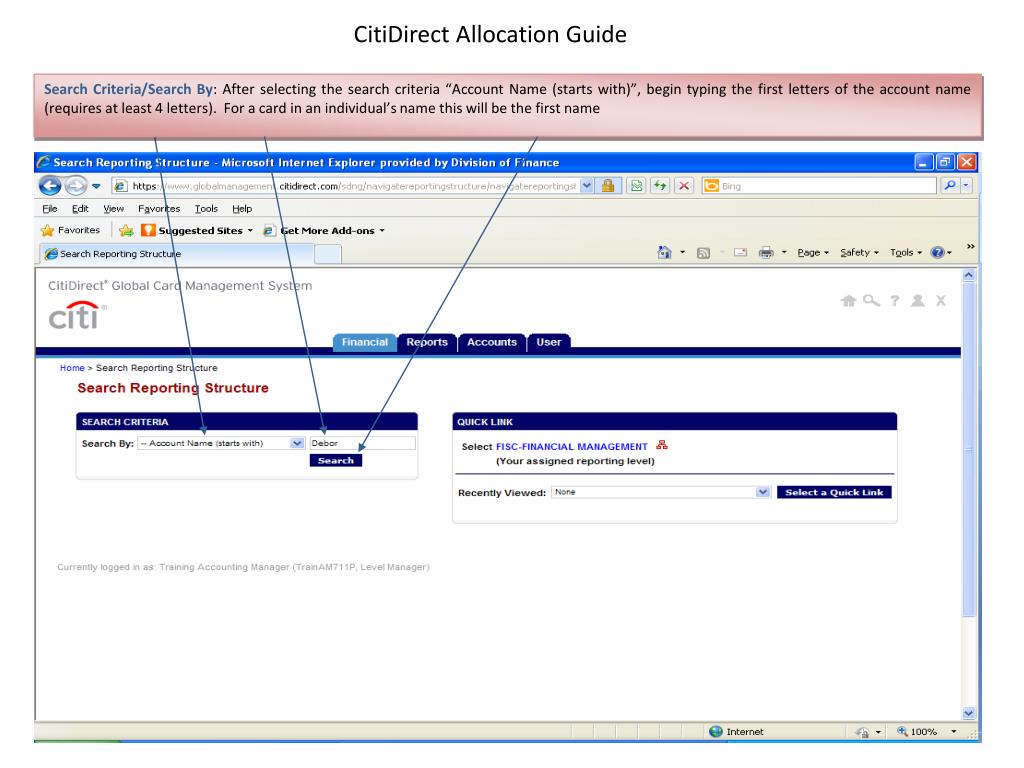Open the Page dropdown menu
1024x768 pixels.
click(812, 253)
